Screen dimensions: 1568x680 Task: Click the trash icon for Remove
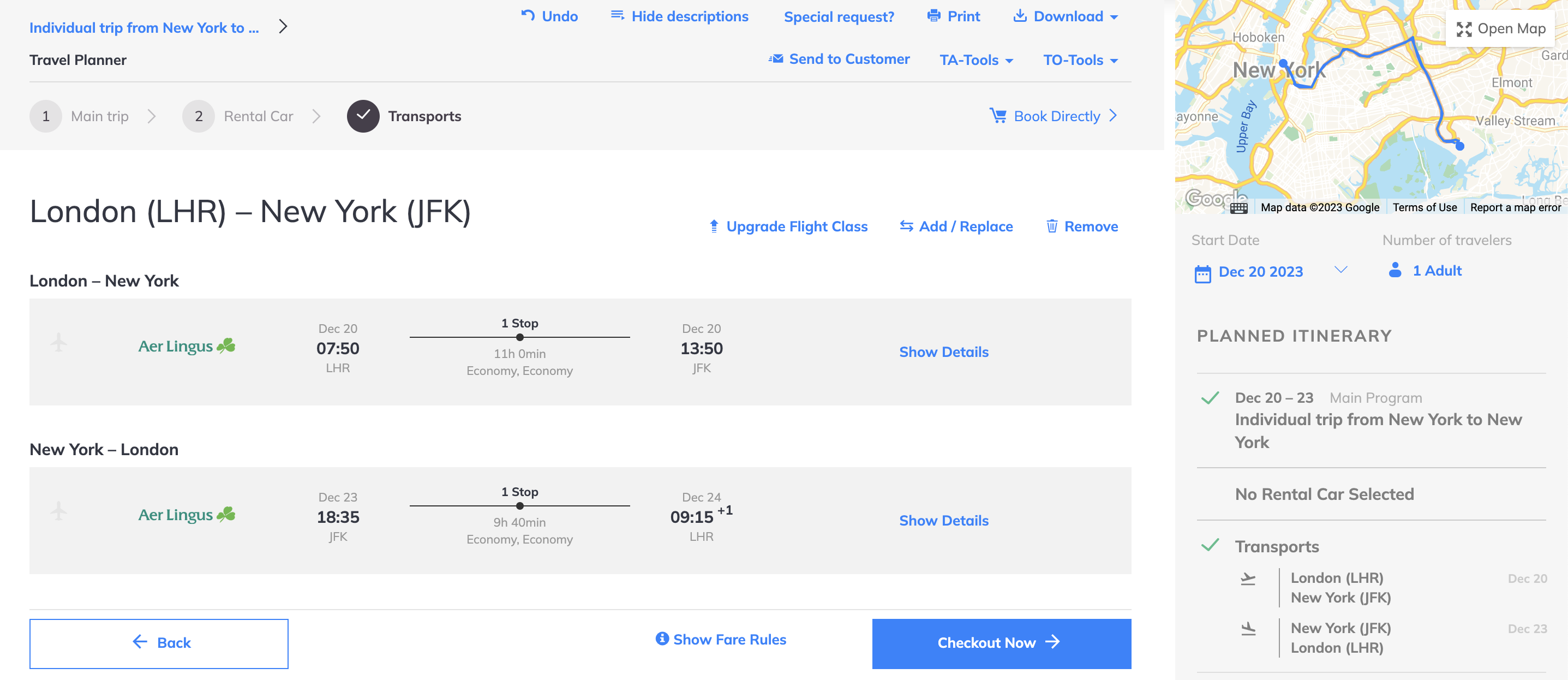[x=1052, y=226]
